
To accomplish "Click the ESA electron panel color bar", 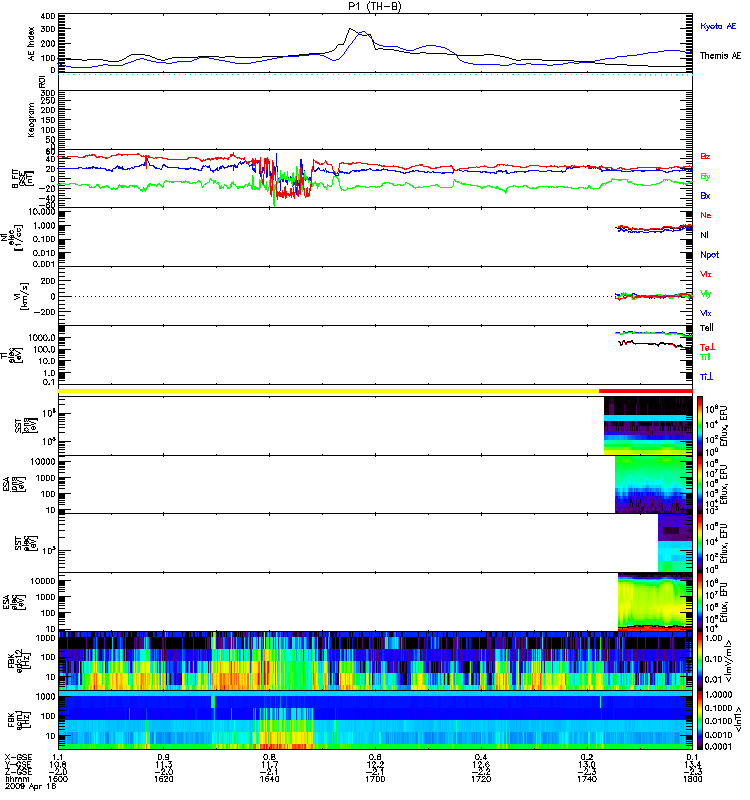I will tap(700, 602).
